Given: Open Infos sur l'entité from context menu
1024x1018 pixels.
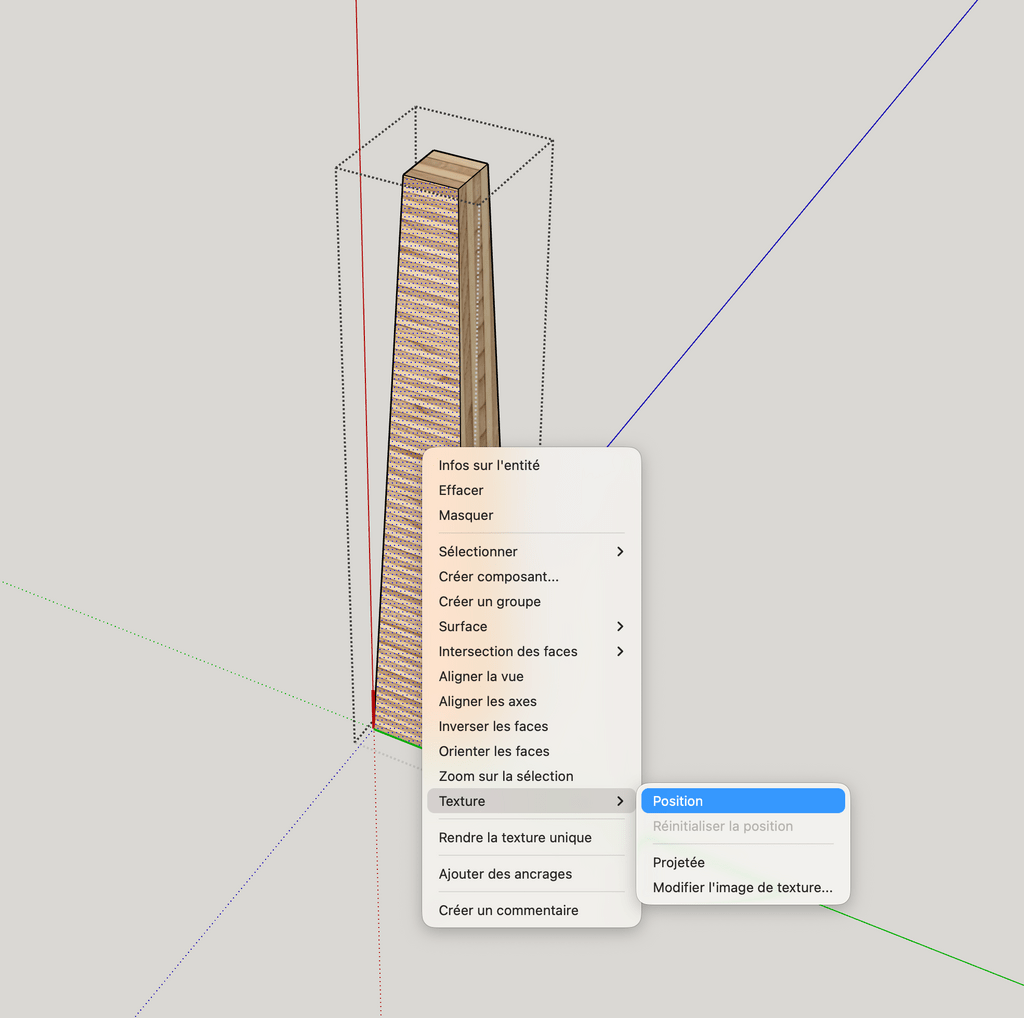Looking at the screenshot, I should tap(489, 465).
